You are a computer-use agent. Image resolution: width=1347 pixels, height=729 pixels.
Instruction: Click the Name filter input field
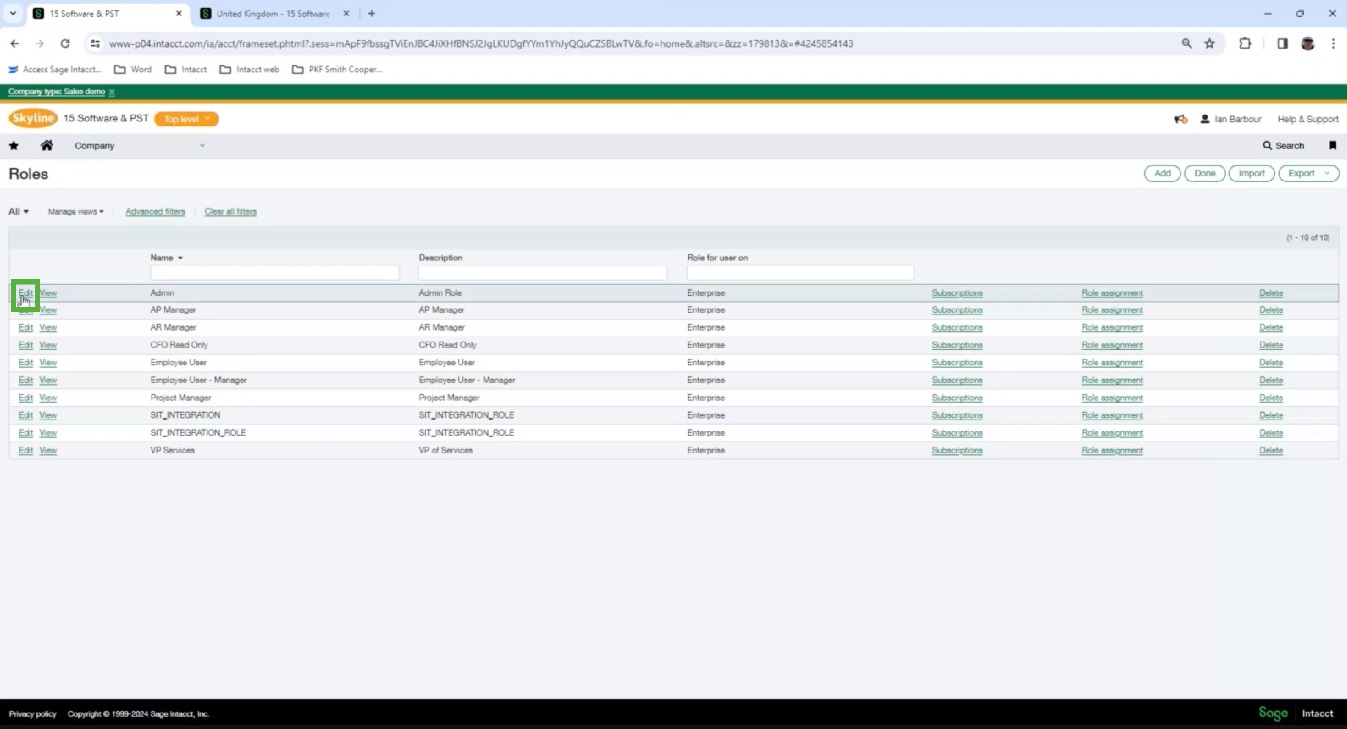[x=274, y=273]
